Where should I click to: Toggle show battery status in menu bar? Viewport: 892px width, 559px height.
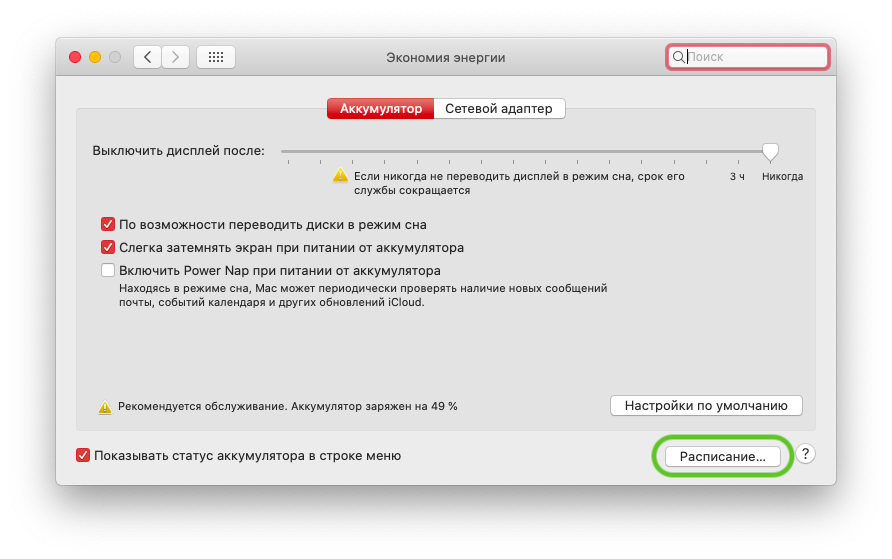click(x=83, y=455)
